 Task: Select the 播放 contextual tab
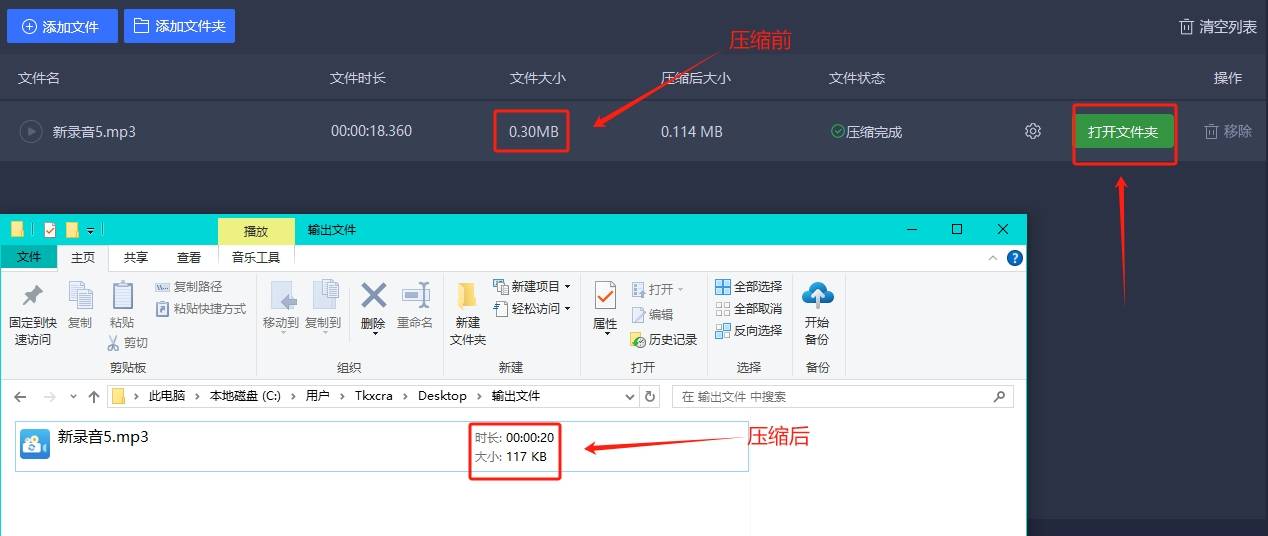pyautogui.click(x=256, y=231)
